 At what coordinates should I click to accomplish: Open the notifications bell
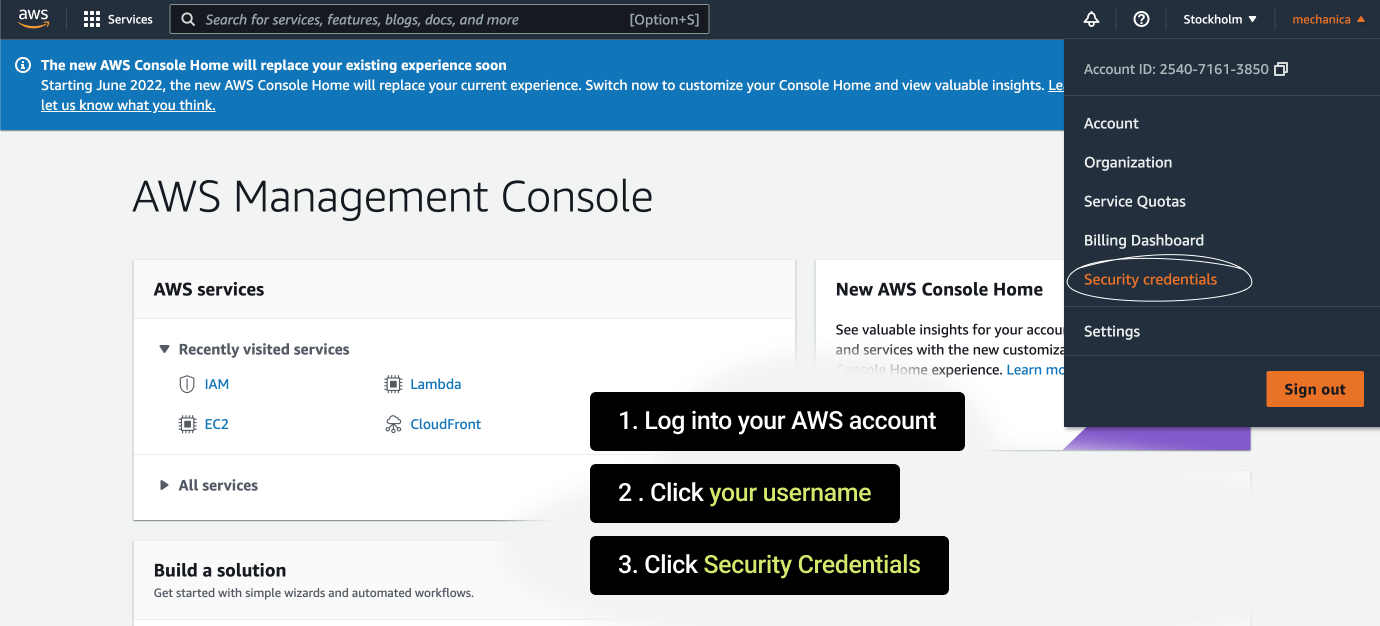pos(1092,19)
